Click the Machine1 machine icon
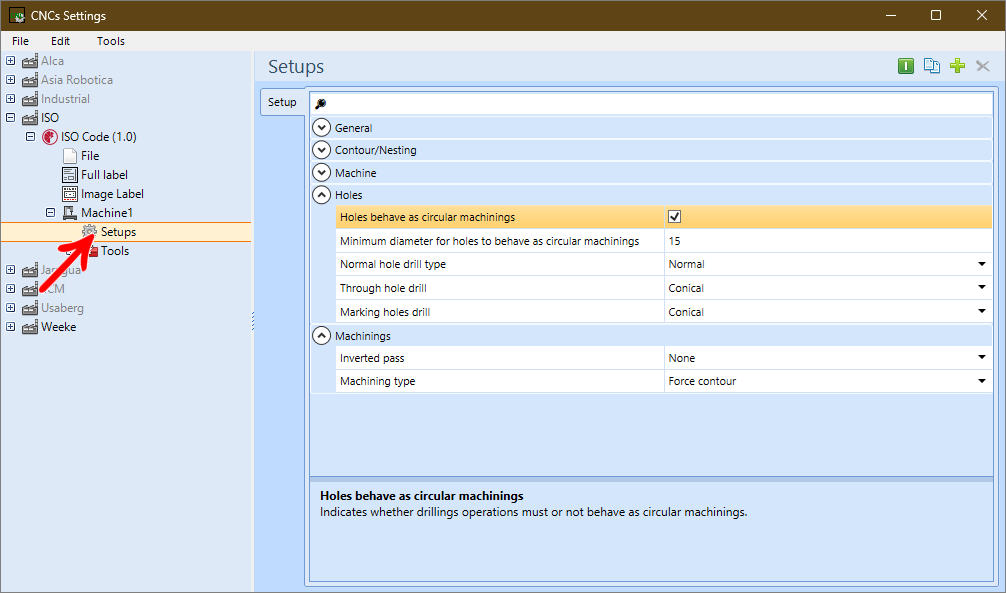The width and height of the screenshot is (1006, 593). coord(69,212)
